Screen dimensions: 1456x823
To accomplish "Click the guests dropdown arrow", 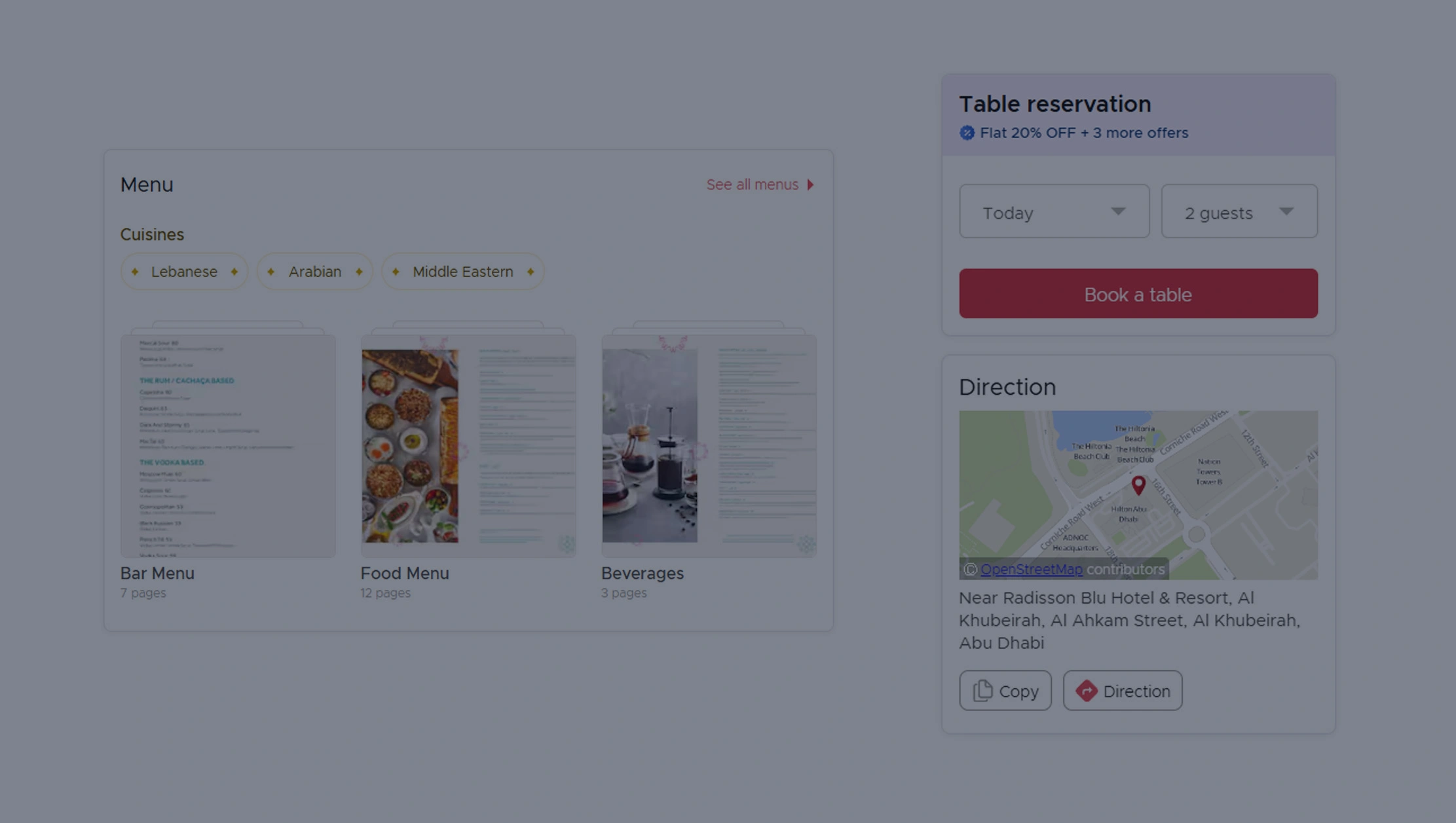I will coord(1286,211).
